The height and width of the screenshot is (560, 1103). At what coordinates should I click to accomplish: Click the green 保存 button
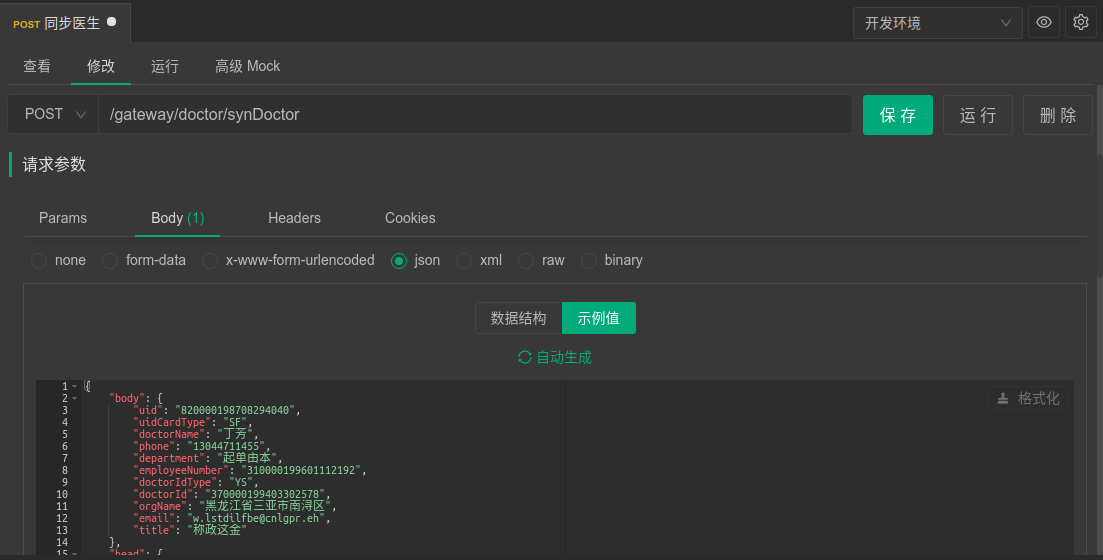[x=898, y=115]
